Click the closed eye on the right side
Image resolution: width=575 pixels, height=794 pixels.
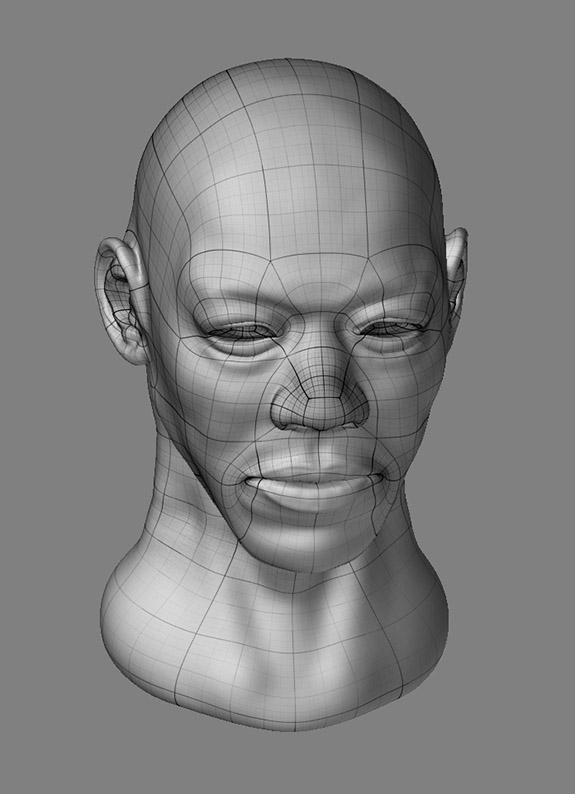[x=392, y=329]
